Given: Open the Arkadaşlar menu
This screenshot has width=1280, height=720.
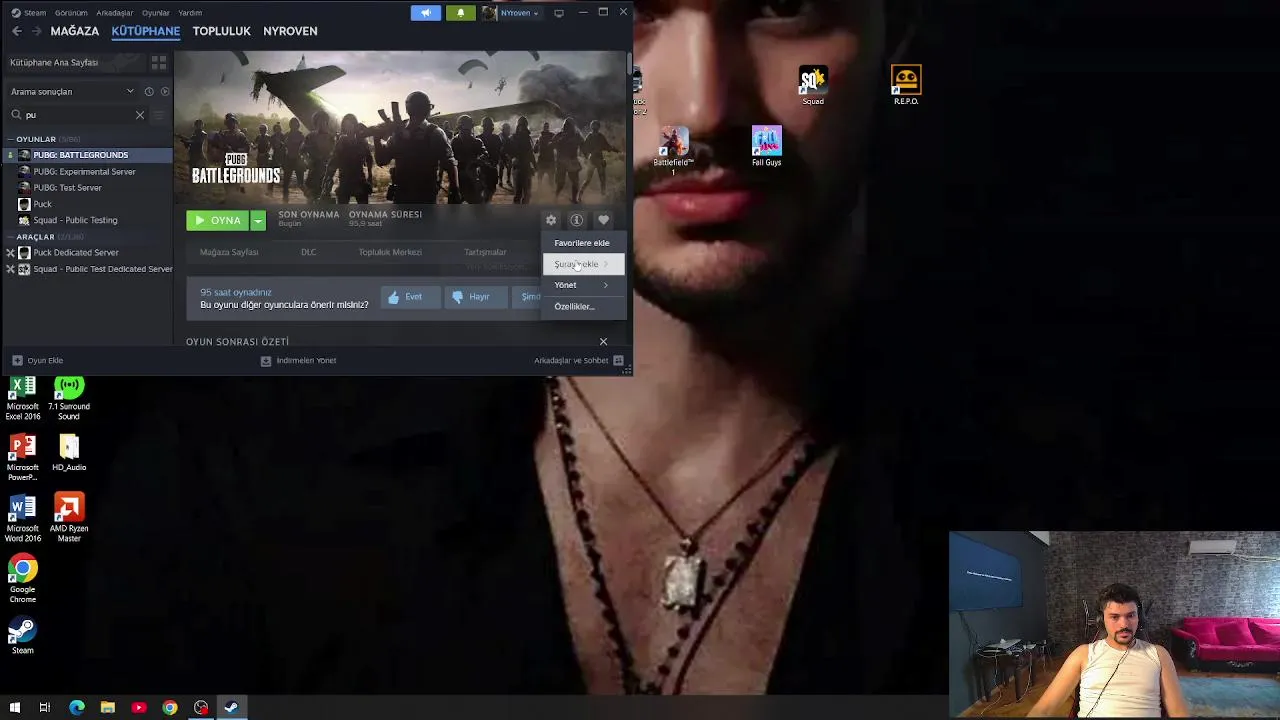Looking at the screenshot, I should point(115,13).
